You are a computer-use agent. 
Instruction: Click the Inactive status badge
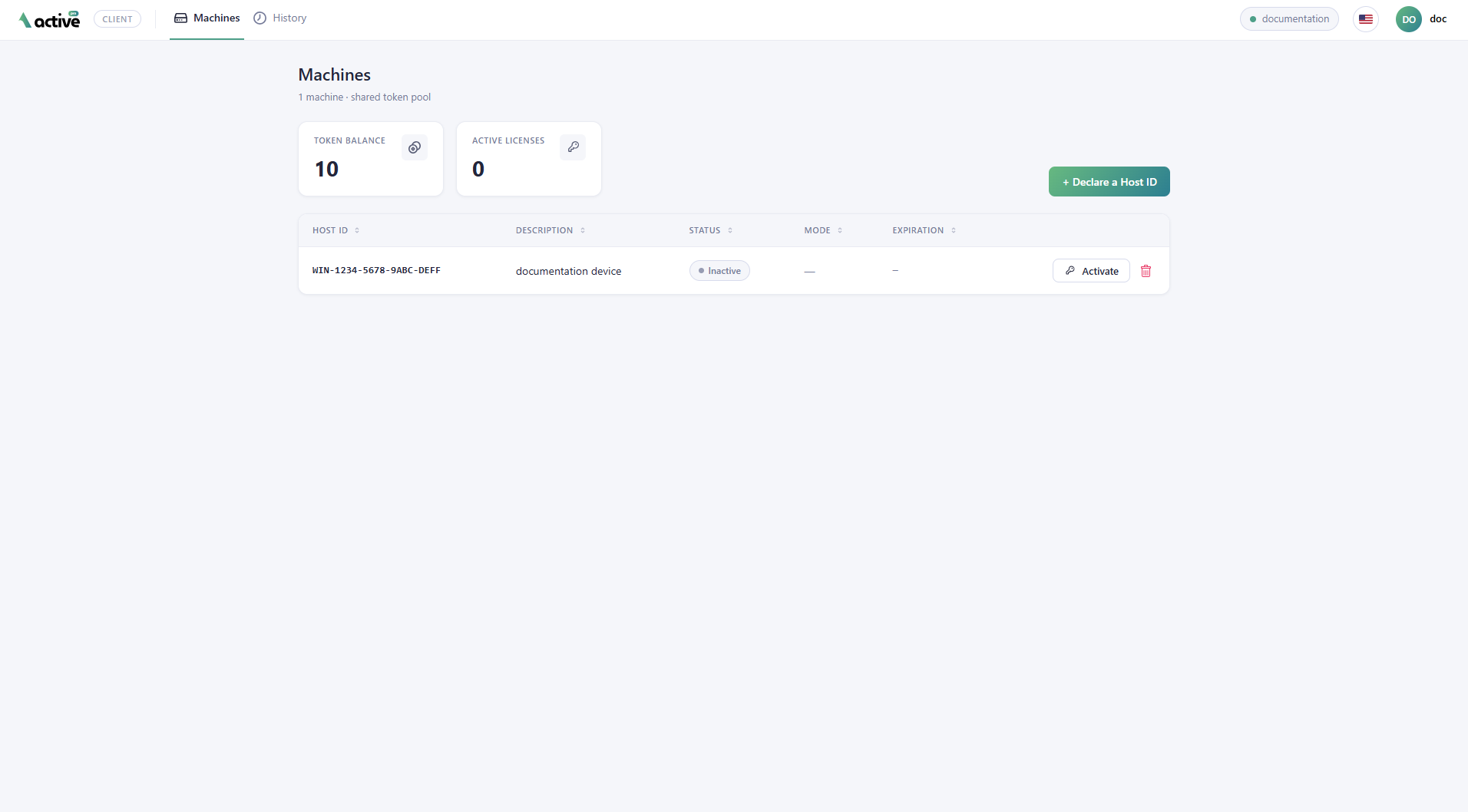[719, 271]
